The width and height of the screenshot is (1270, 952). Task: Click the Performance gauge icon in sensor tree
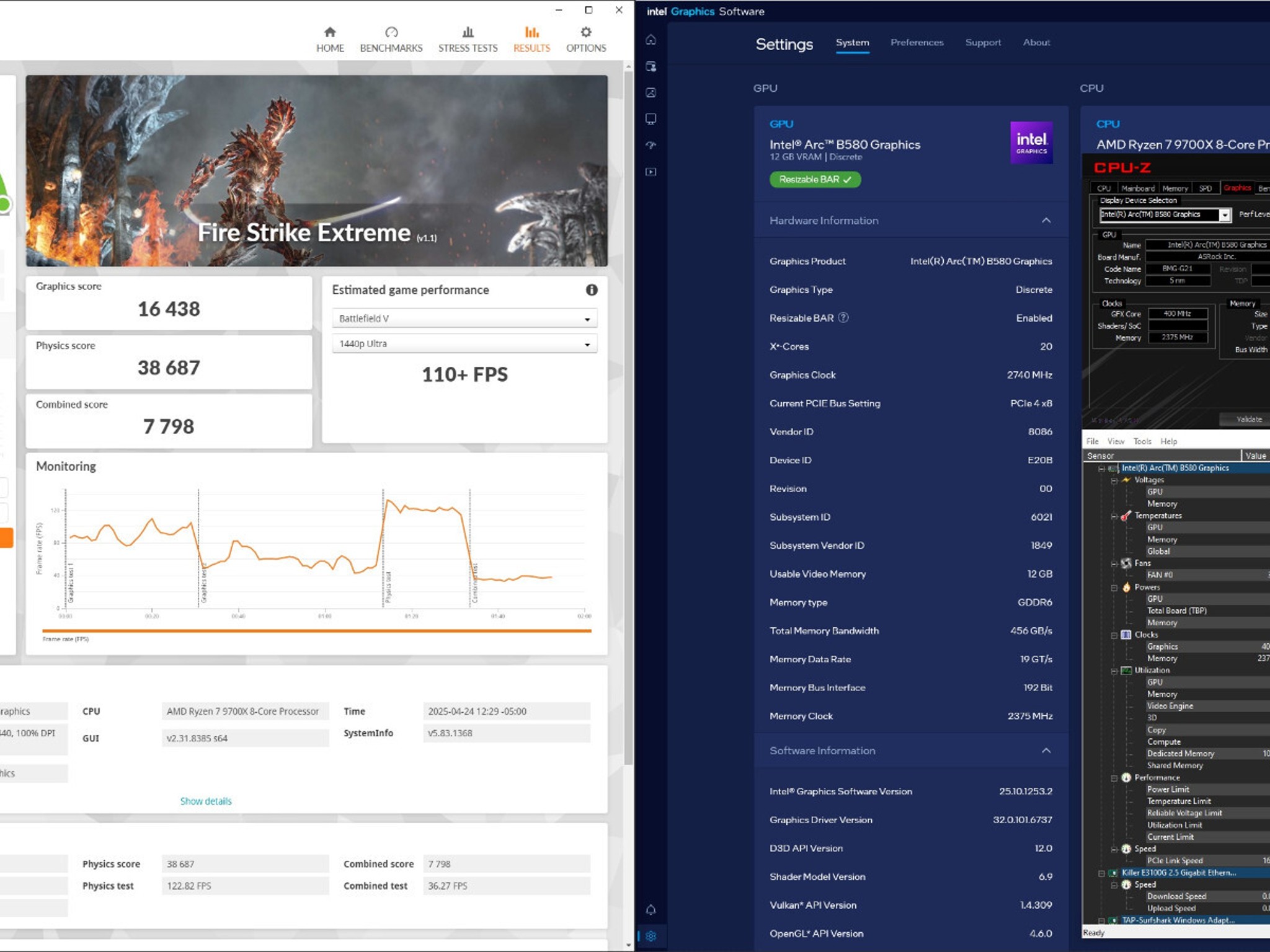[x=1126, y=777]
